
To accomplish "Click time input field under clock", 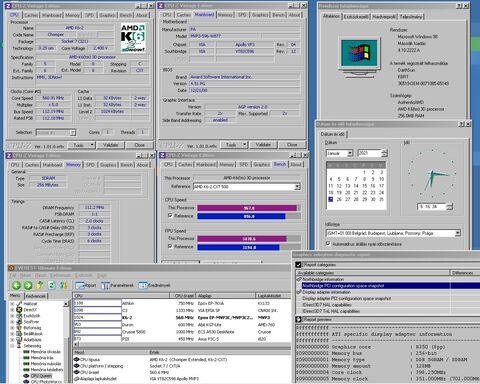I will point(431,207).
